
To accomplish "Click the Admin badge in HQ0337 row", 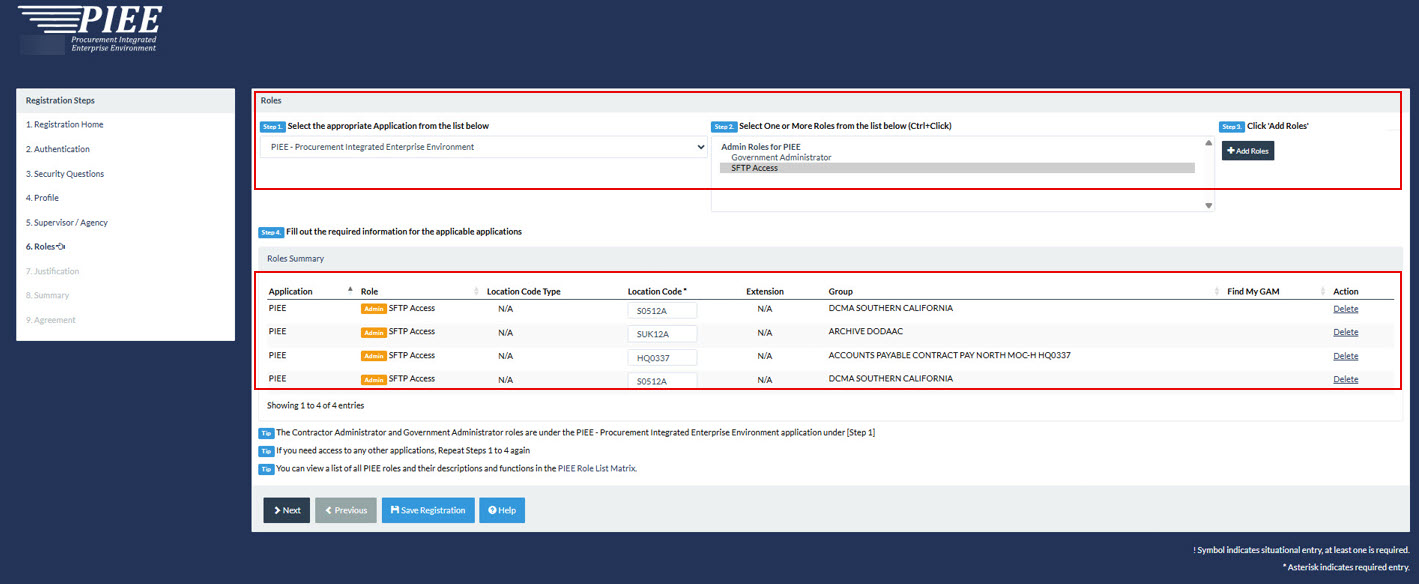I will click(x=373, y=356).
